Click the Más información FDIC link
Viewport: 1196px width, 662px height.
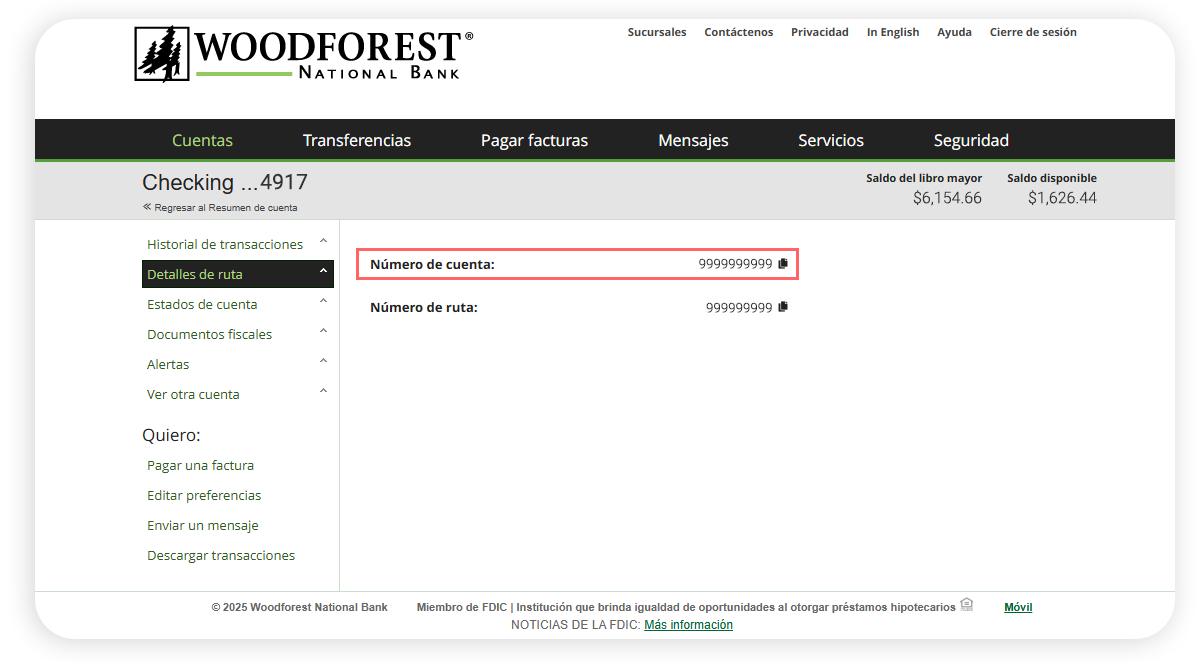(688, 625)
